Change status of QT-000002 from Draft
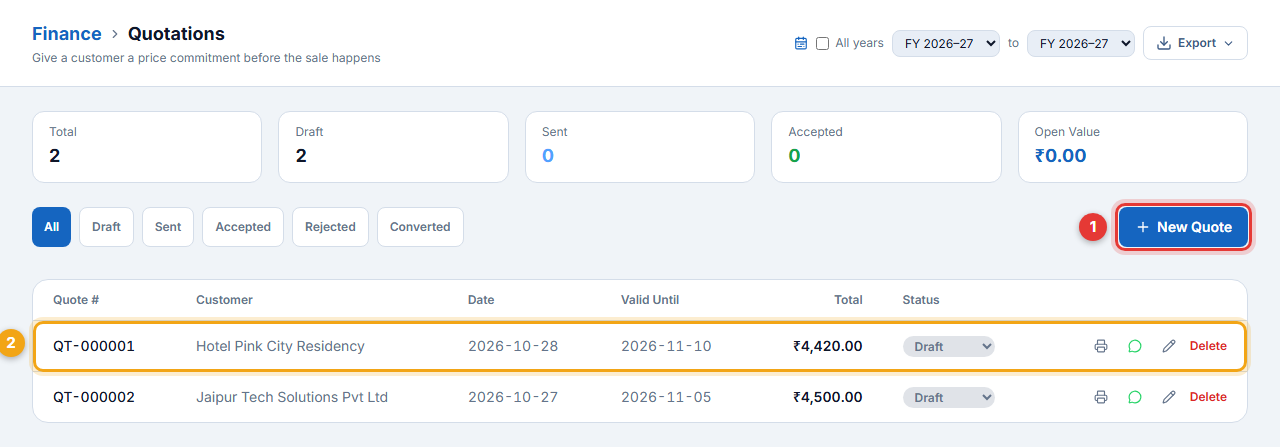The height and width of the screenshot is (447, 1280). 949,397
